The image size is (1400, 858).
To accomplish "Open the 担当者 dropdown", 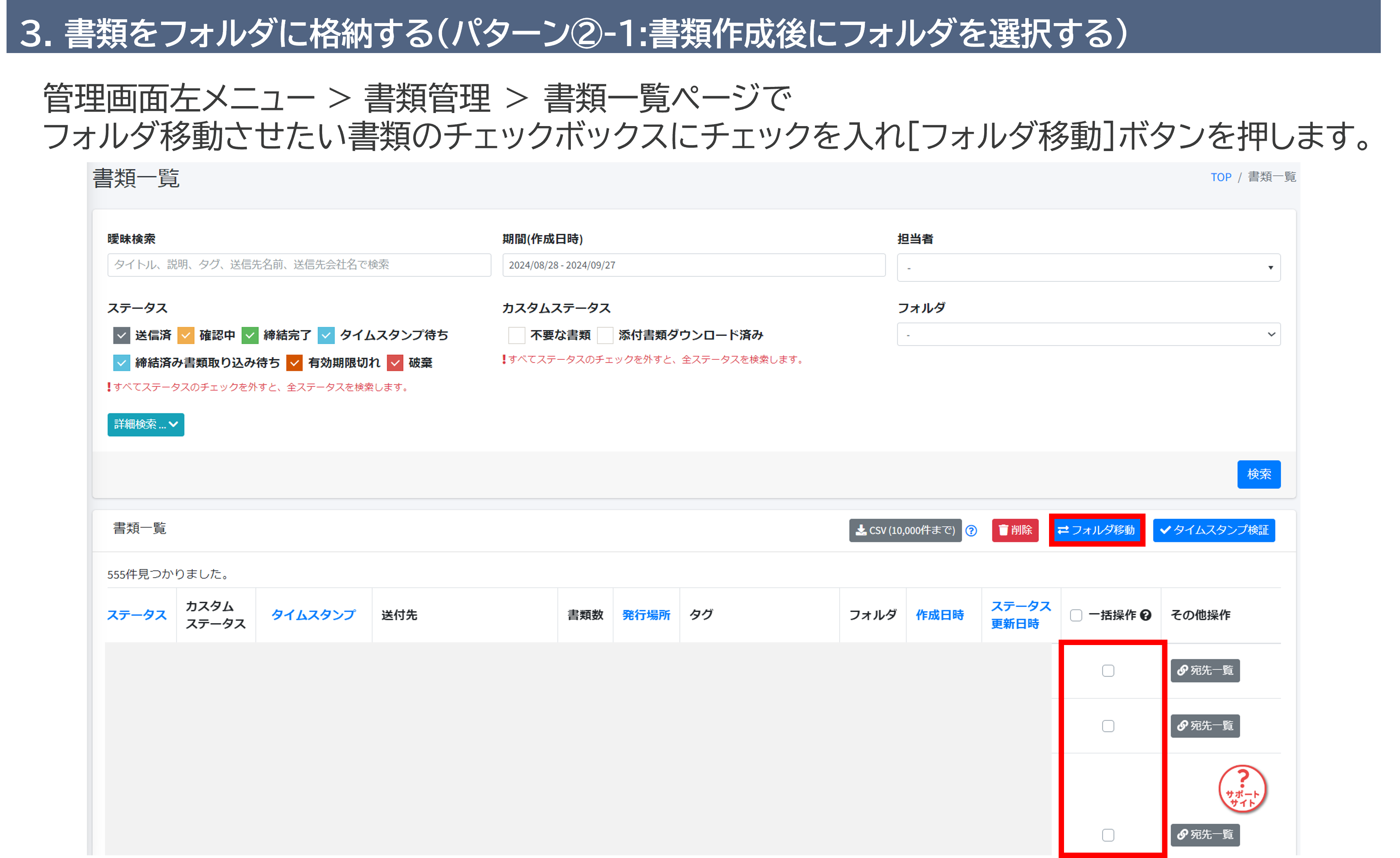I will tap(1088, 268).
